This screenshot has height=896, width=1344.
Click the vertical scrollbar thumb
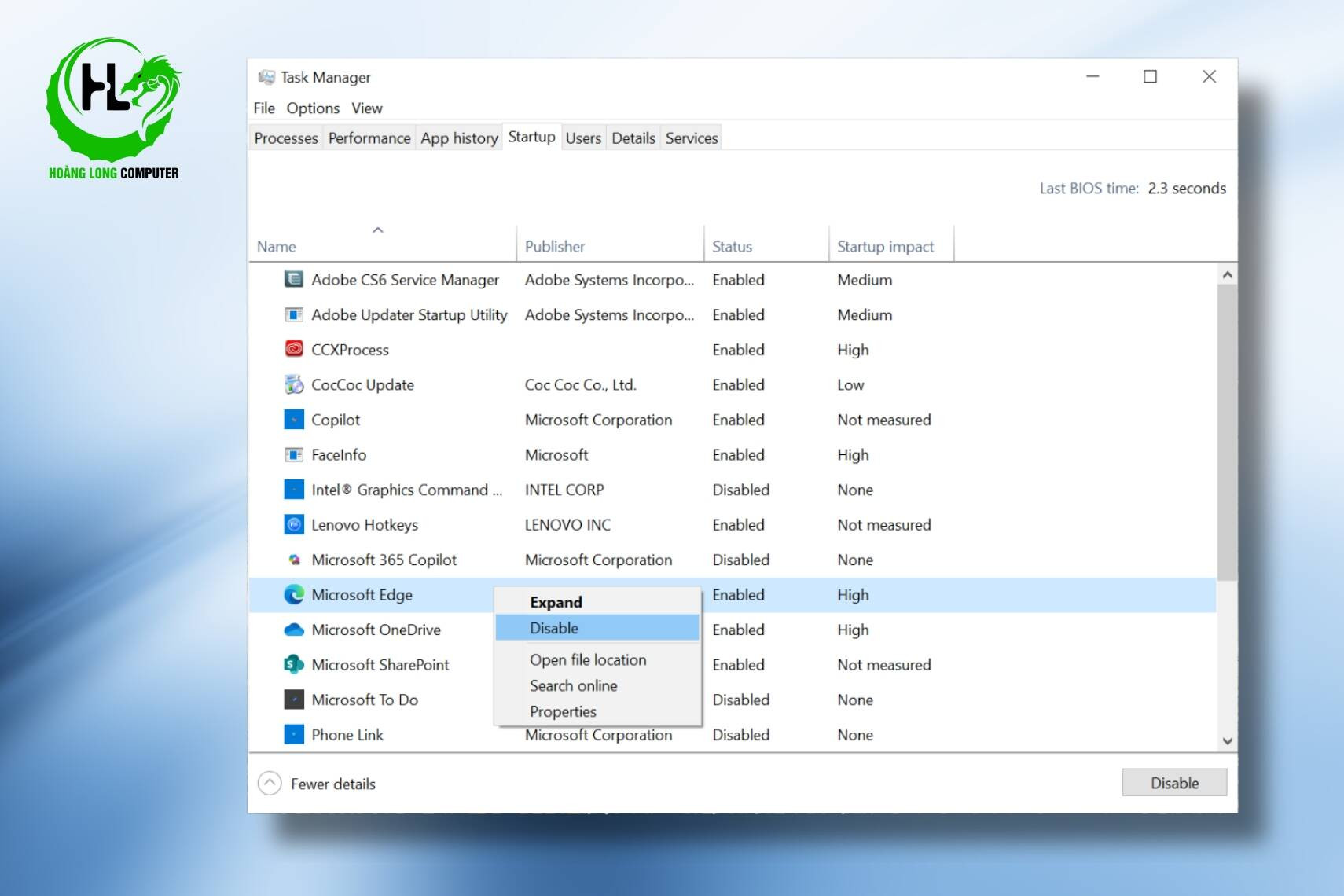pyautogui.click(x=1227, y=433)
